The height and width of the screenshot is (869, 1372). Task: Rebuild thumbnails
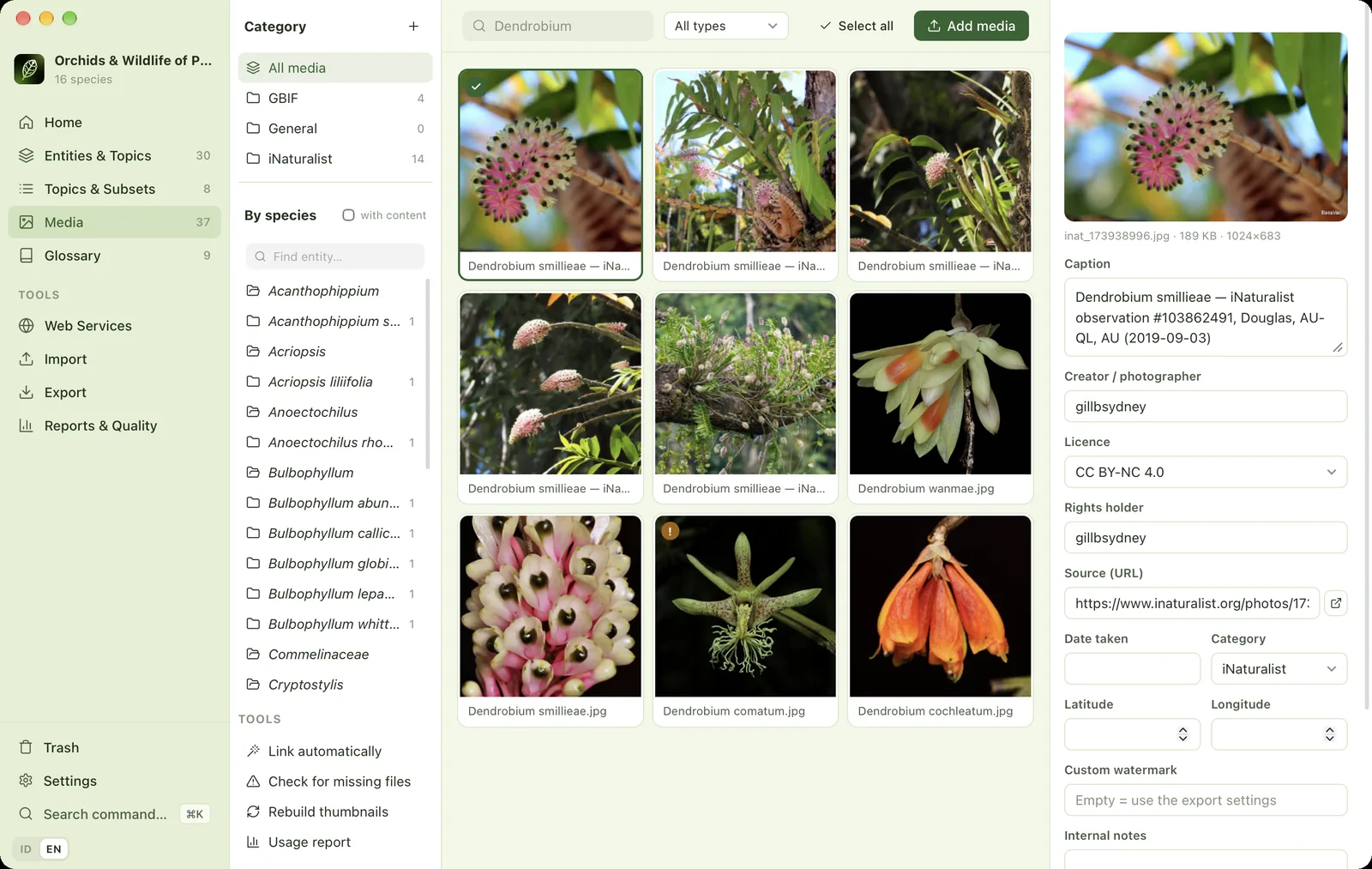pyautogui.click(x=334, y=812)
